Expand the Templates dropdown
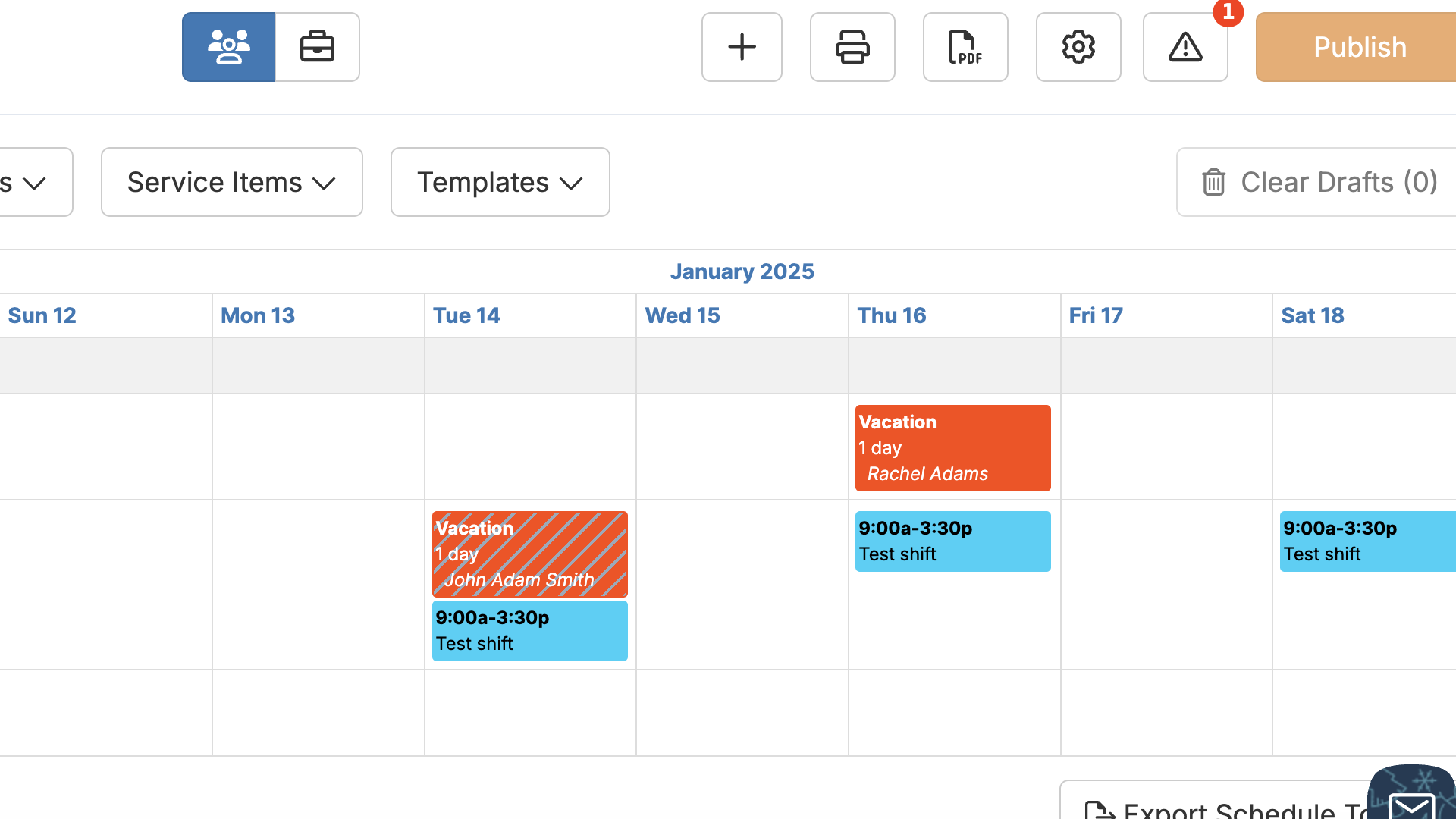The height and width of the screenshot is (819, 1456). (x=500, y=182)
